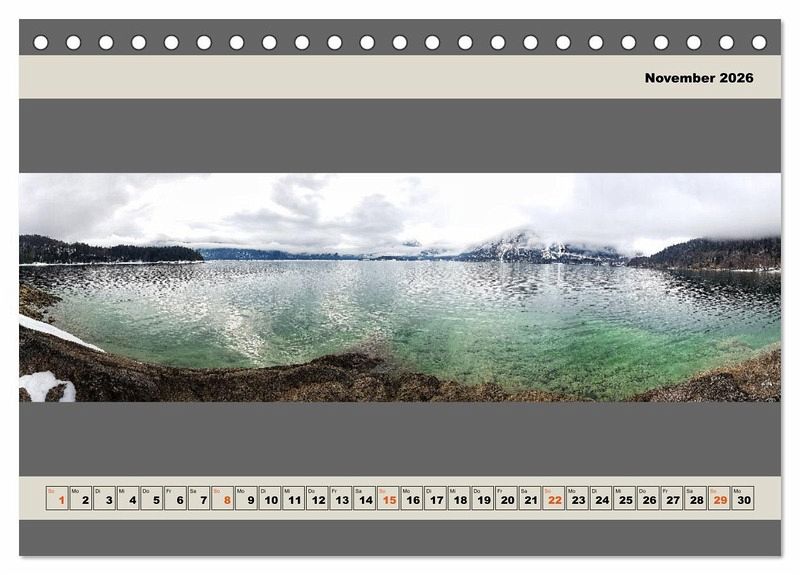
Task: Pick date 25 in the date row
Action: click(624, 498)
